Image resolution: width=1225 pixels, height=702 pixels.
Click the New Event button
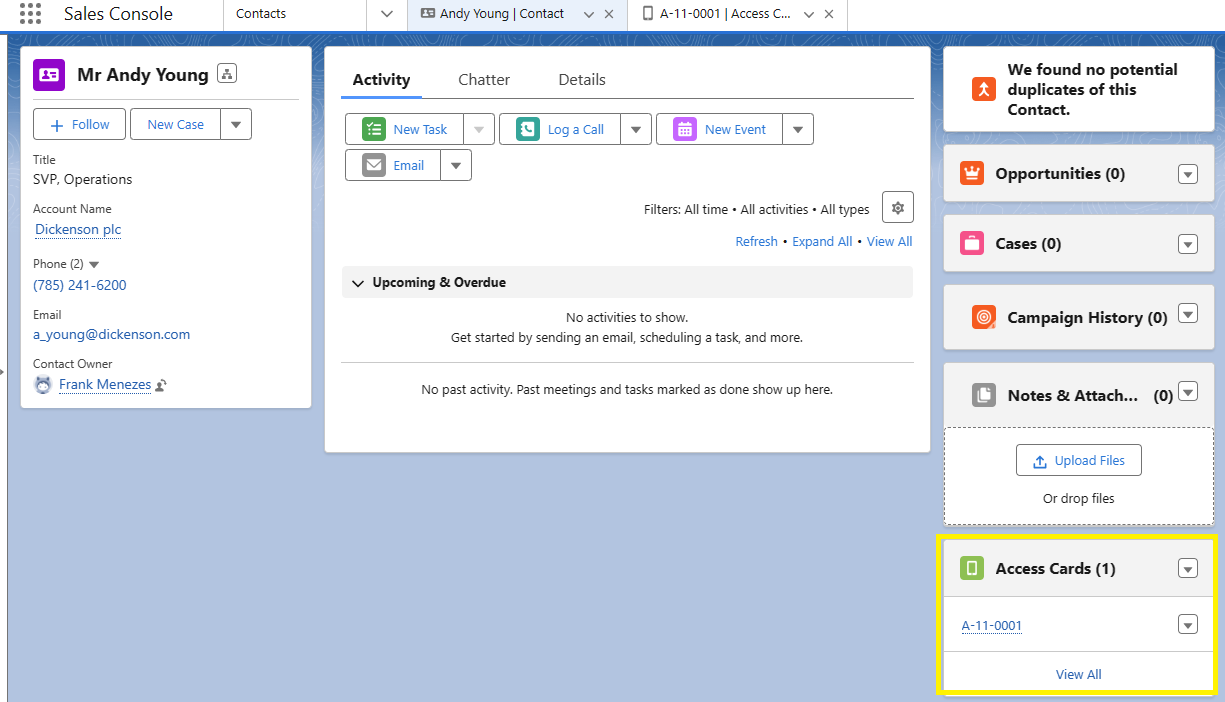click(x=720, y=129)
